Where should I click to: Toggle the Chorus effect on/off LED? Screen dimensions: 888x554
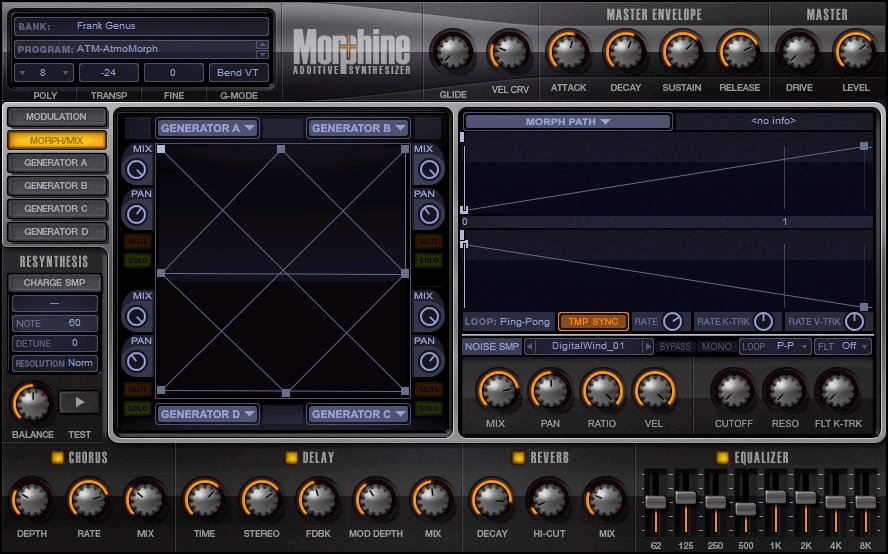click(57, 457)
